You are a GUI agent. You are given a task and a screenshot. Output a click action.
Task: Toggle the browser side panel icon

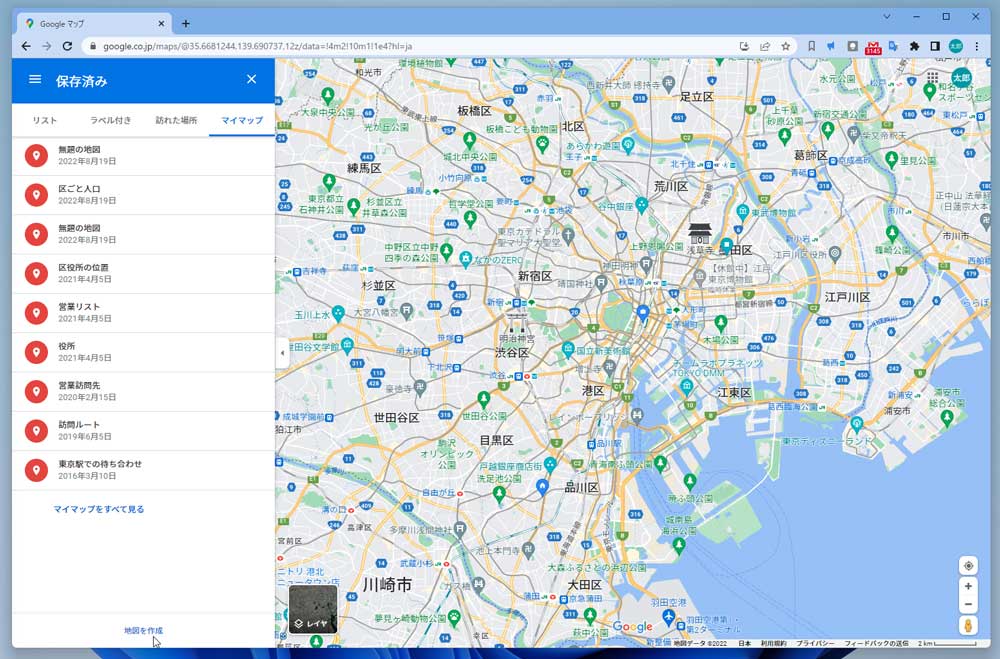point(935,46)
